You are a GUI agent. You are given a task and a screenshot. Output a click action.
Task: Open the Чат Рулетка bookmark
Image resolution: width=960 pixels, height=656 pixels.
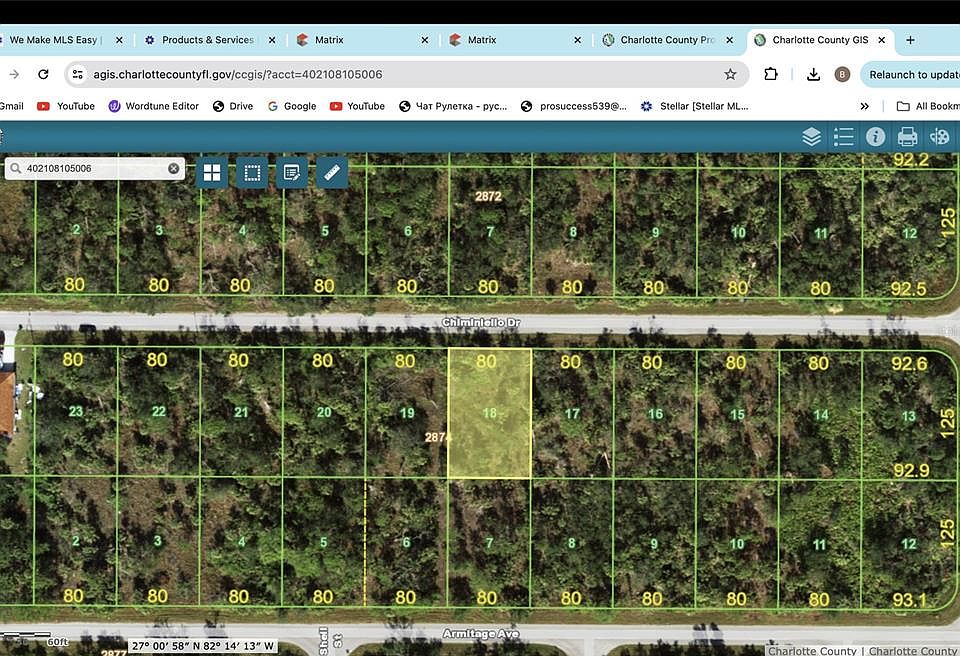pos(453,106)
